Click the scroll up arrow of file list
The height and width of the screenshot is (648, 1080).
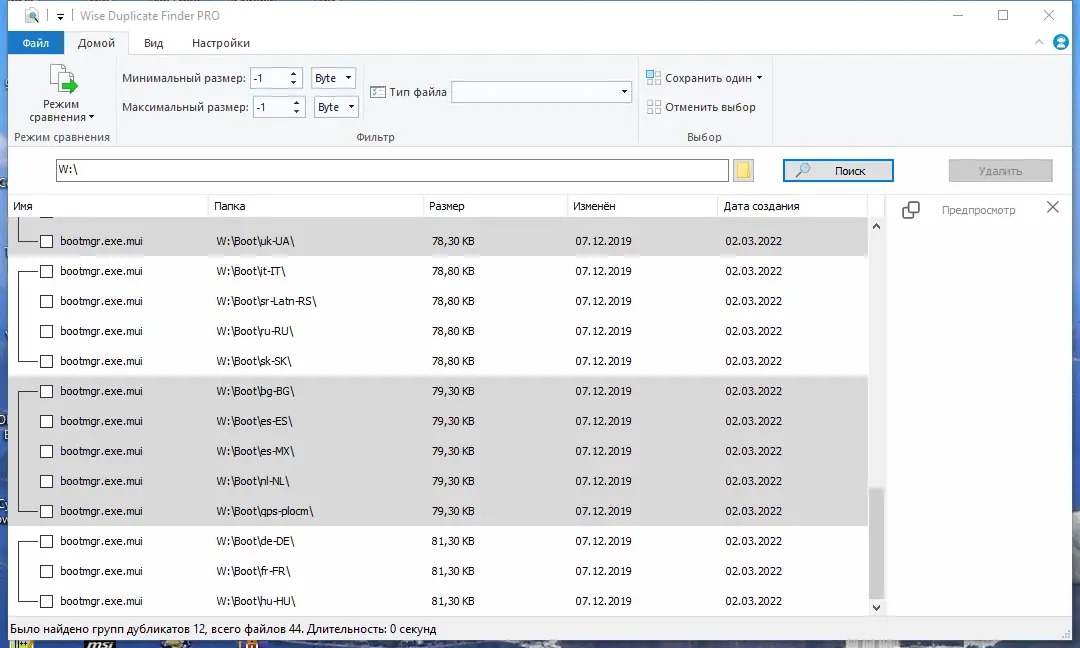coord(876,226)
